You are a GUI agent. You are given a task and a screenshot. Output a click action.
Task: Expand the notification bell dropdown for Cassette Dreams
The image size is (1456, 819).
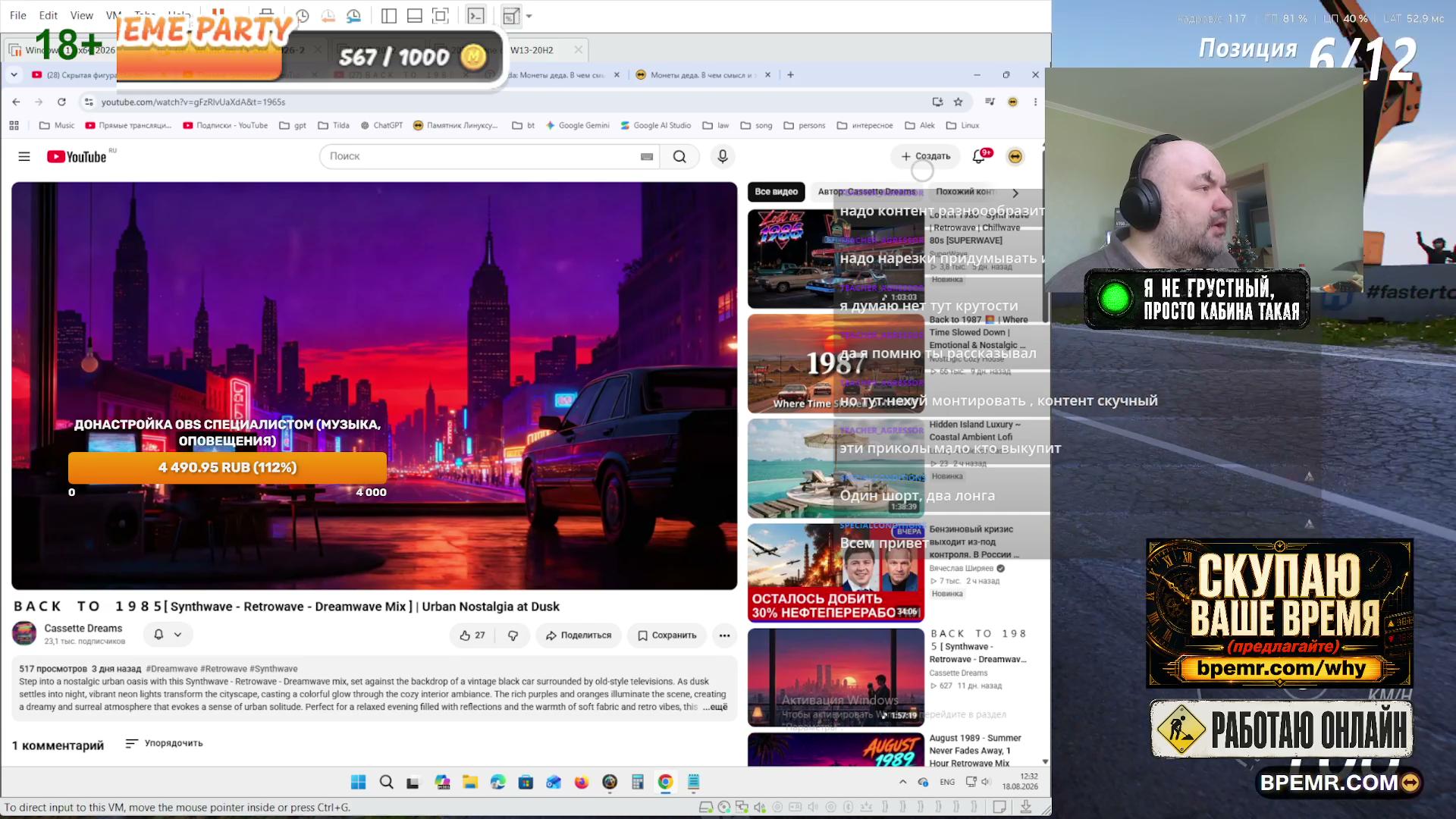168,635
